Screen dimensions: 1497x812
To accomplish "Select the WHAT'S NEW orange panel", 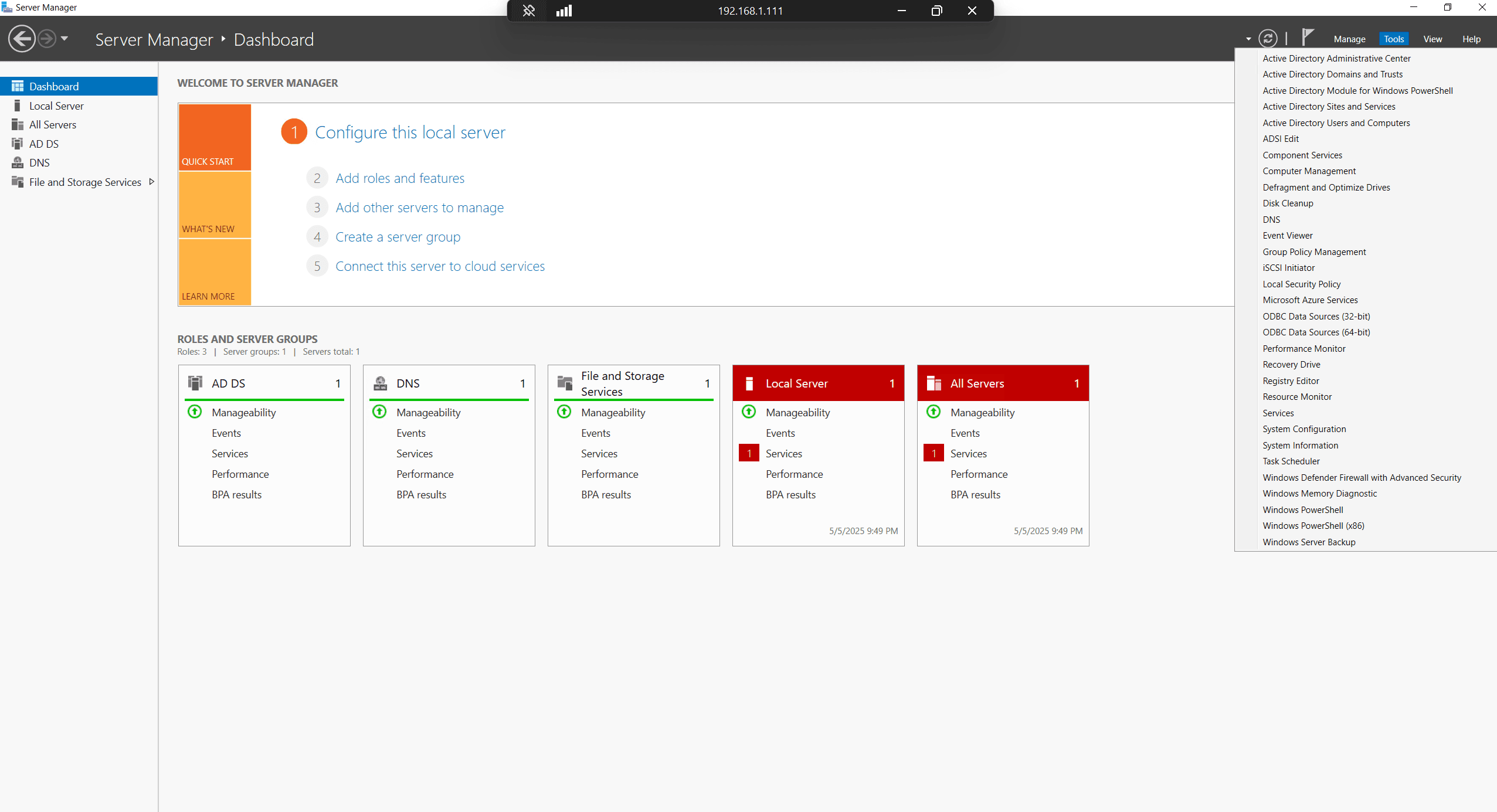I will [x=215, y=205].
